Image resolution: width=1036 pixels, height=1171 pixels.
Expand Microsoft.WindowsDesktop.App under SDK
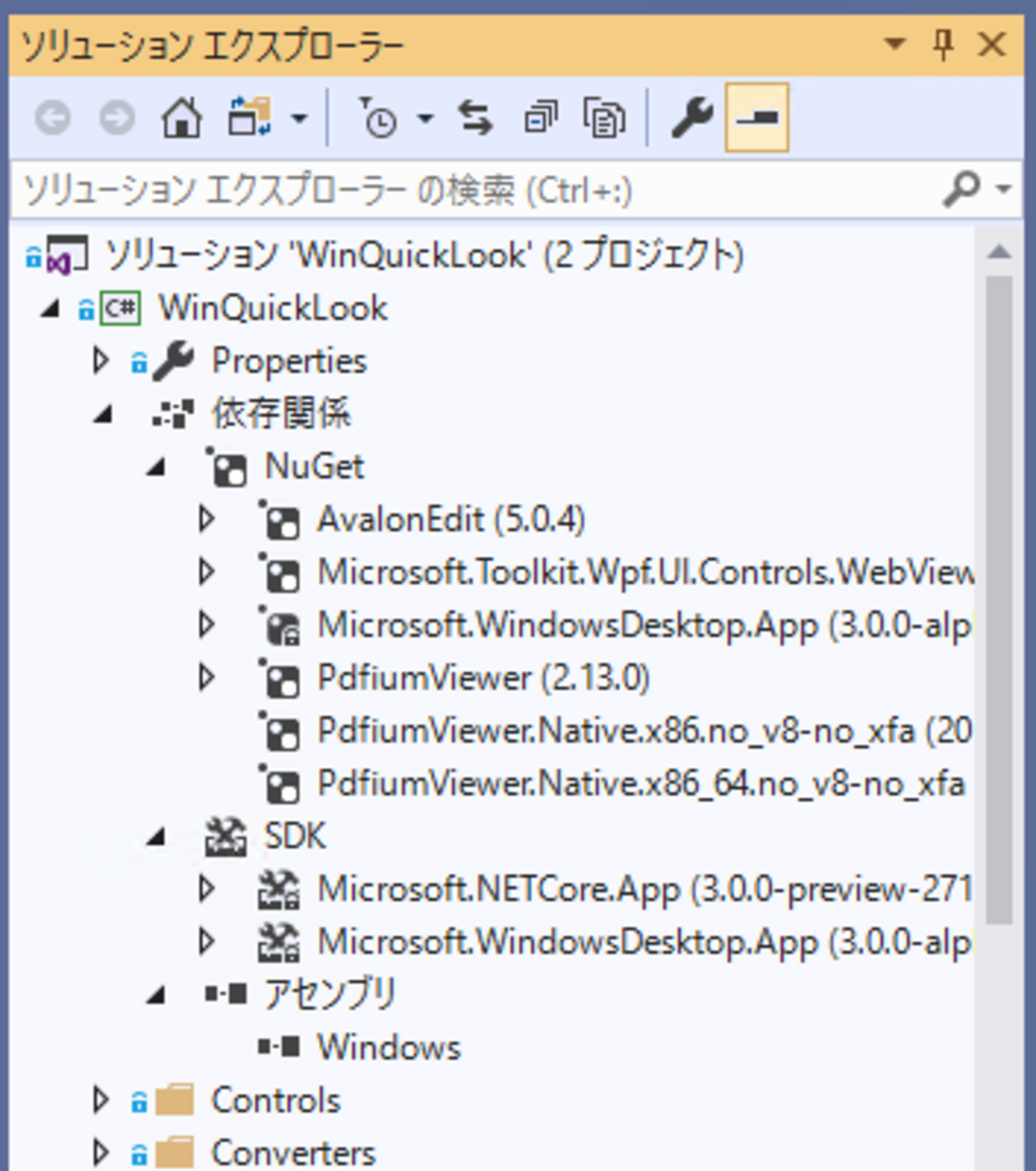click(x=206, y=942)
